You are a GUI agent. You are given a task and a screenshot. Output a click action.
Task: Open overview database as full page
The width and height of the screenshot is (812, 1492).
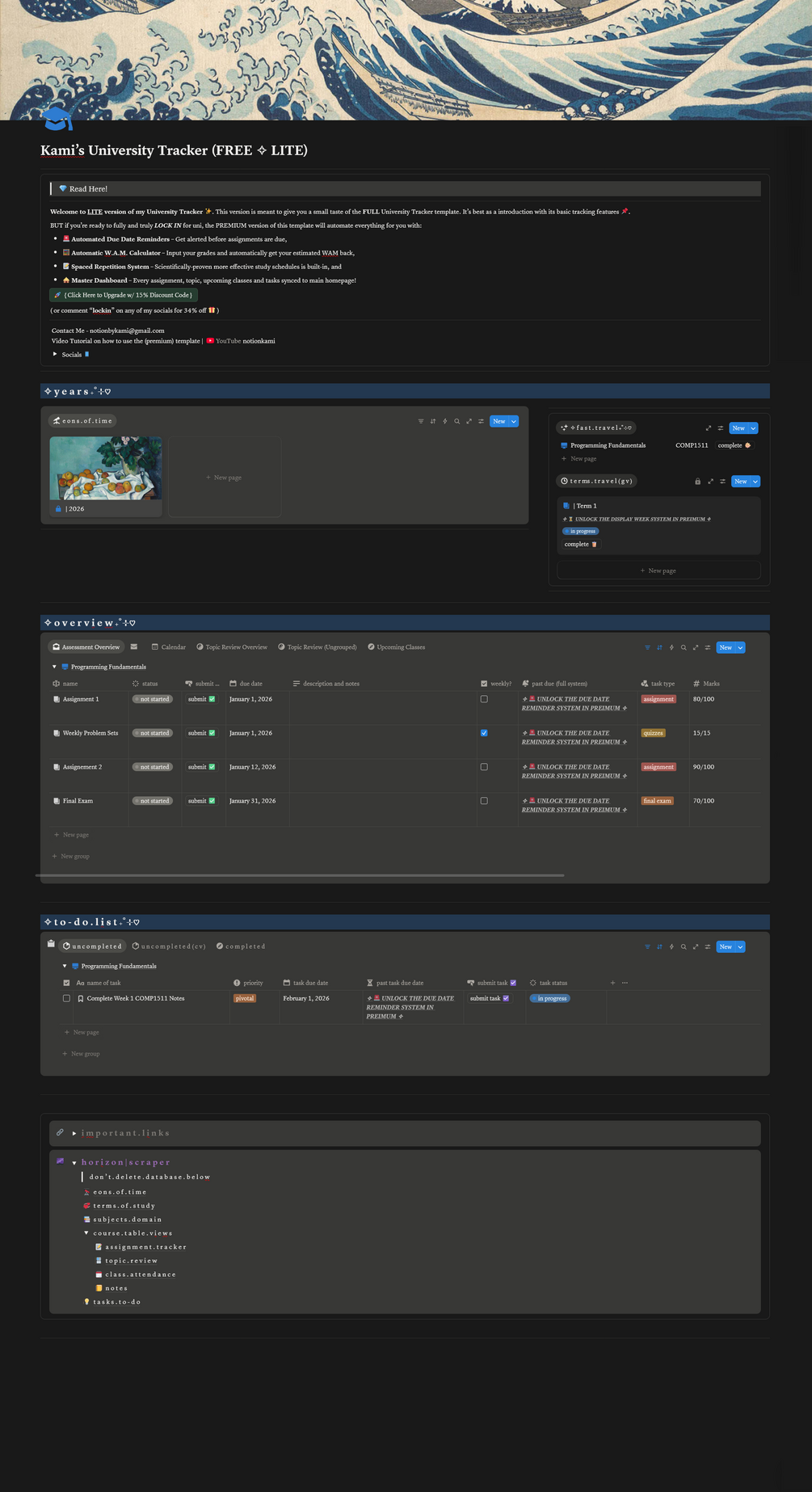(696, 647)
